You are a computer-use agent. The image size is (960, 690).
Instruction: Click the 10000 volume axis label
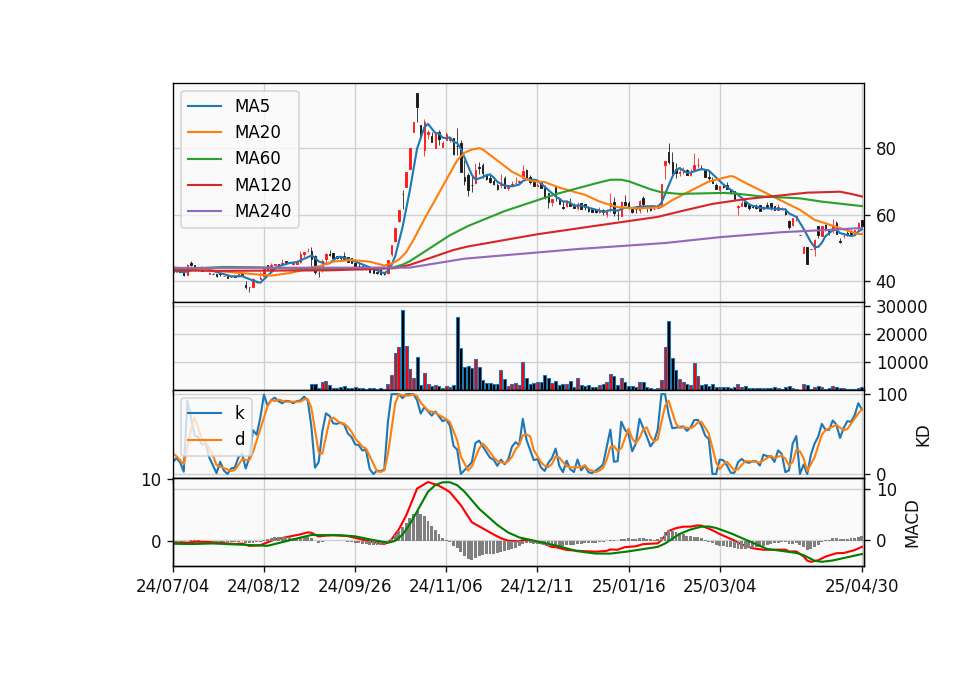click(901, 363)
